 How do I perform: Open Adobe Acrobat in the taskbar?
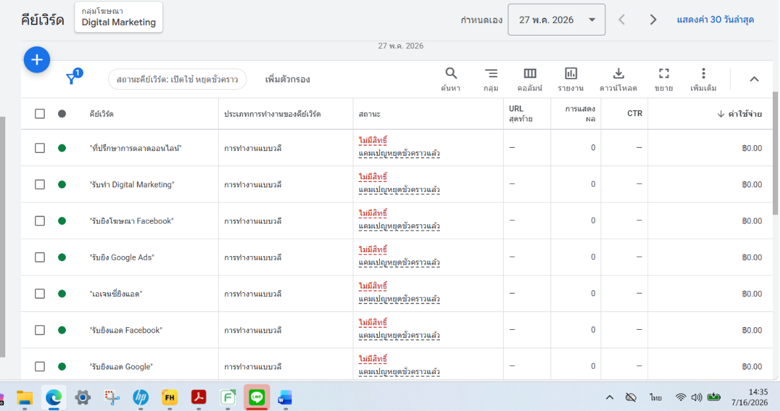(198, 398)
